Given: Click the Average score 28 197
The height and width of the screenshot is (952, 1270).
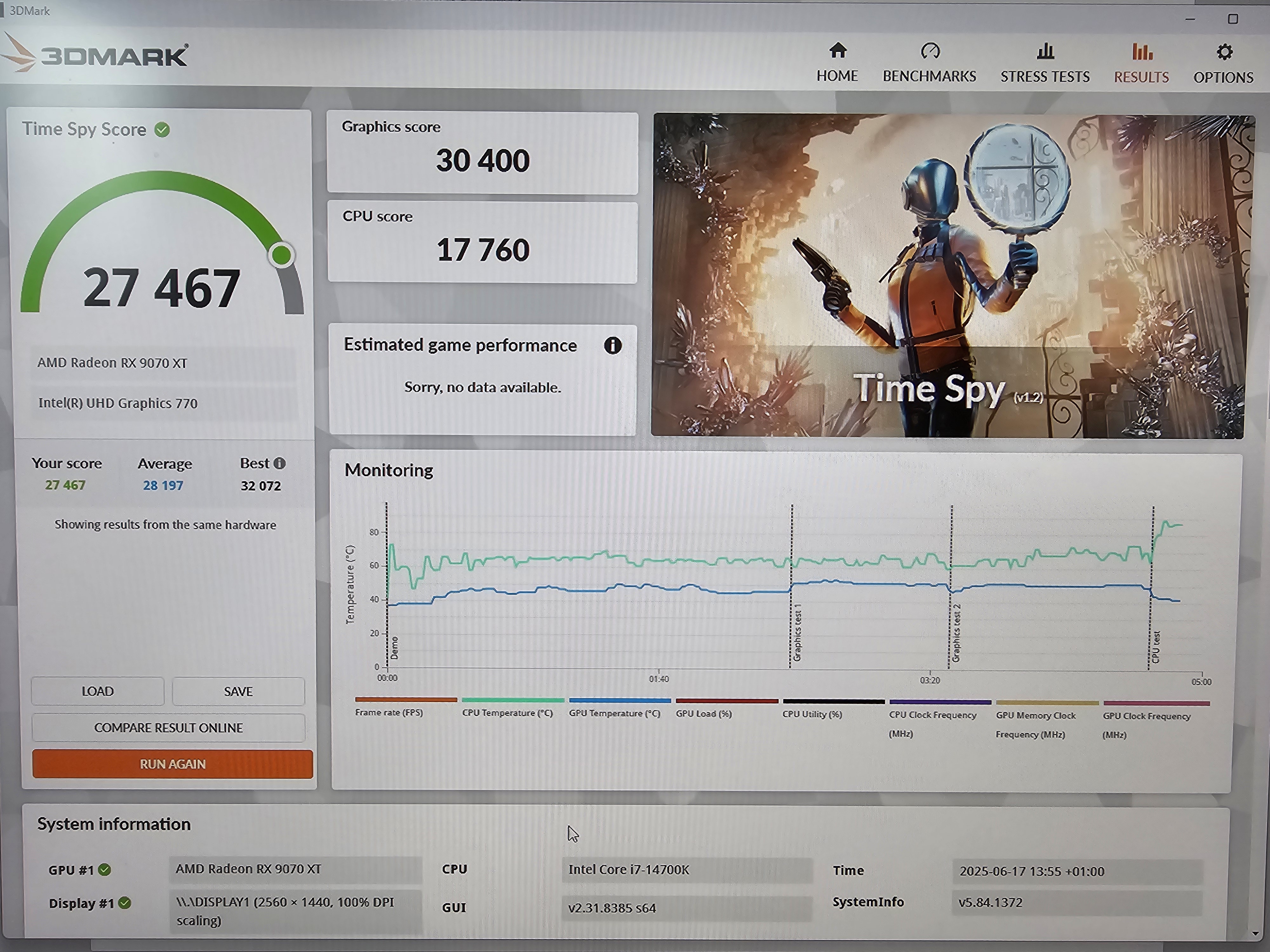Looking at the screenshot, I should coord(163,486).
